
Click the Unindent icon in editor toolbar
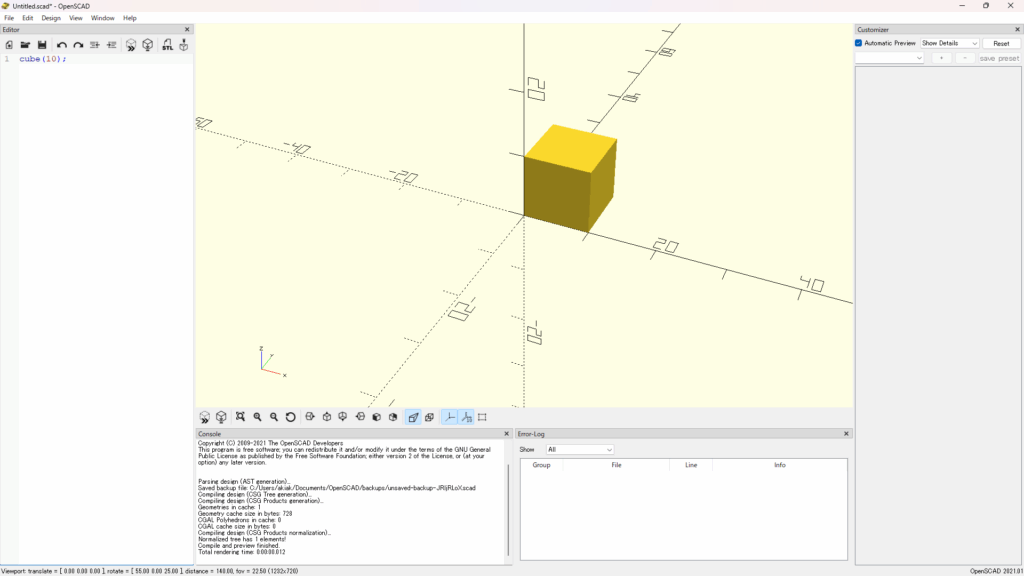95,45
